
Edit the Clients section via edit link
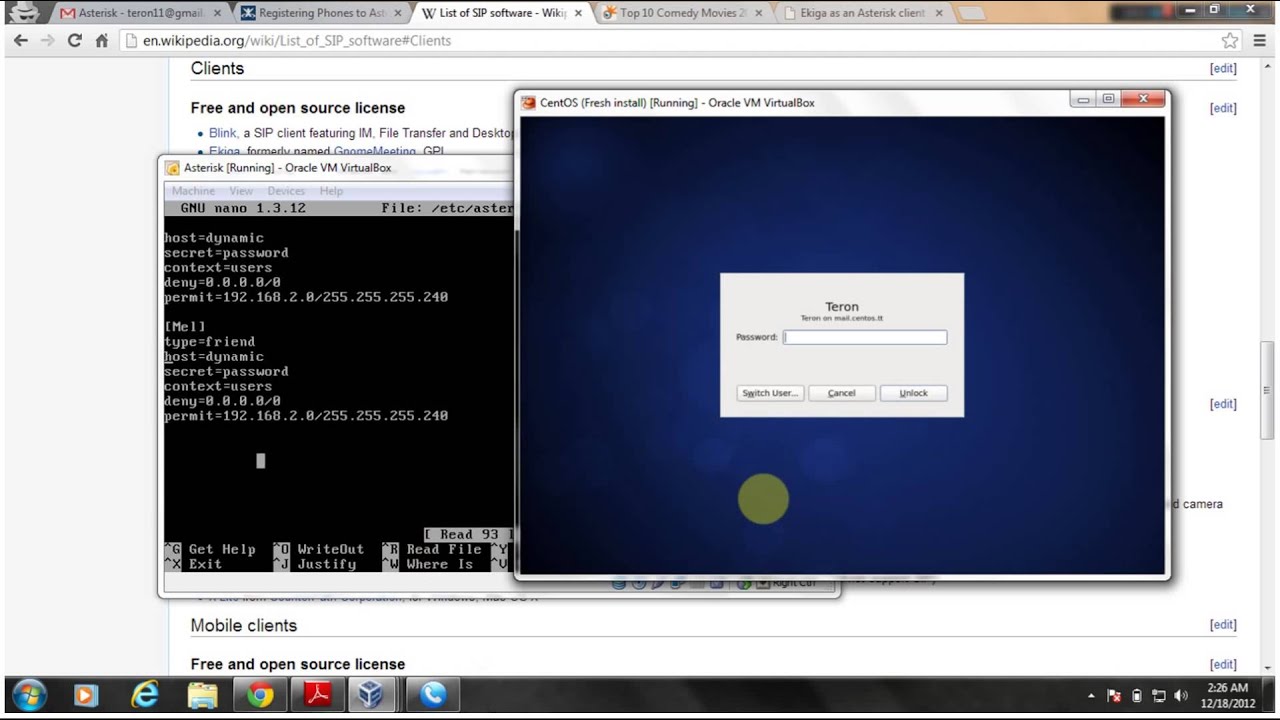pos(1223,68)
